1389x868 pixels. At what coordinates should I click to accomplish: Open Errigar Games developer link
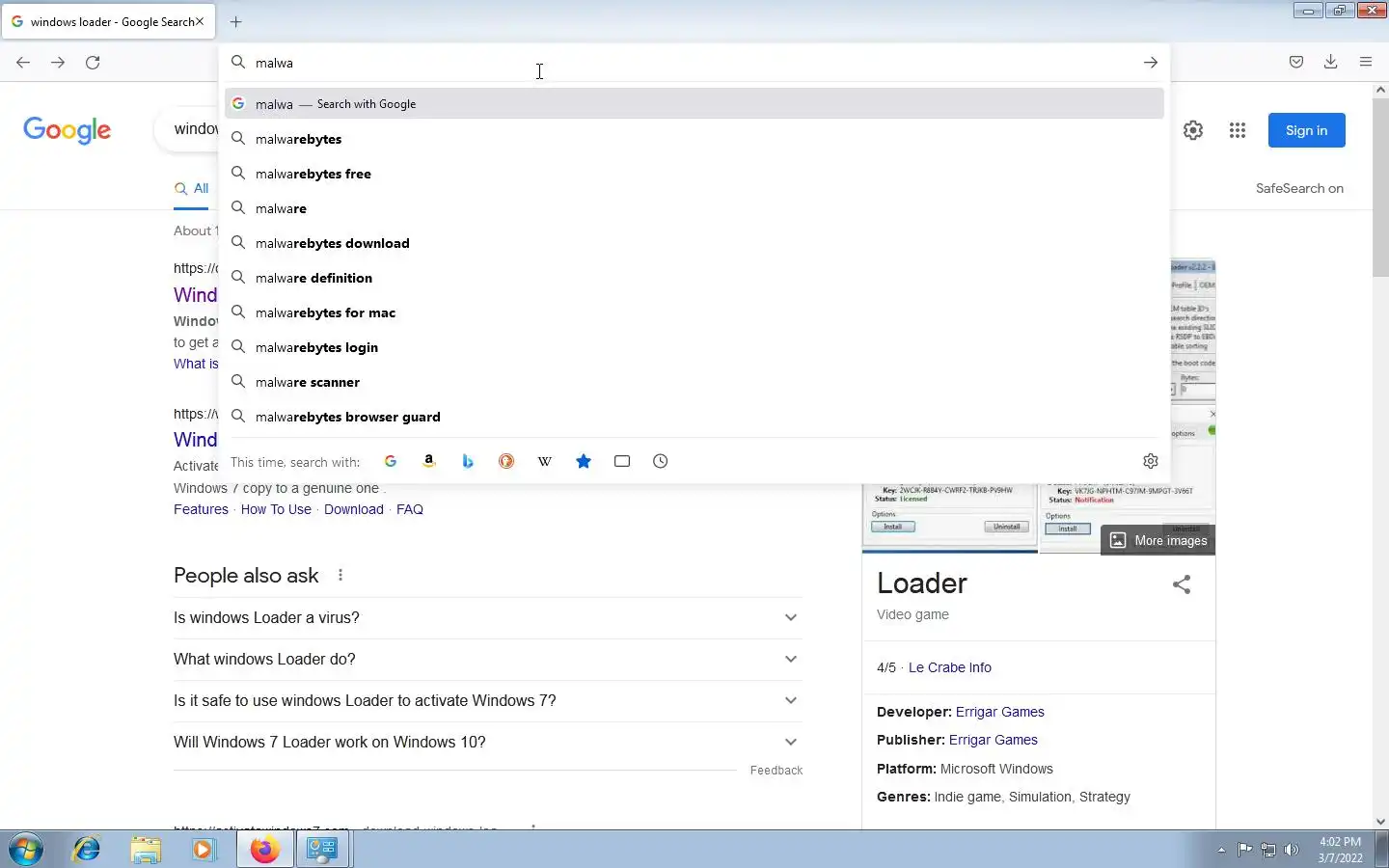(x=1000, y=712)
